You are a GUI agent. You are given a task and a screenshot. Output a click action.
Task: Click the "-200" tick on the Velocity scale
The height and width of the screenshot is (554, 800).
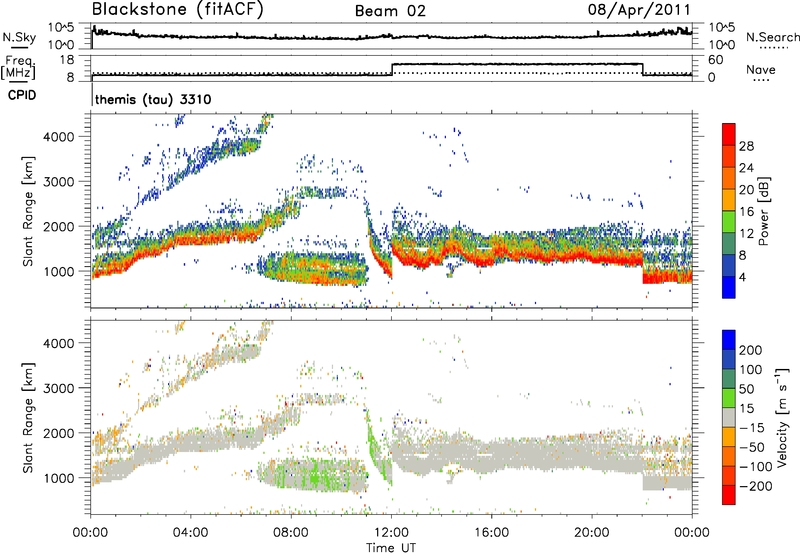pyautogui.click(x=756, y=487)
